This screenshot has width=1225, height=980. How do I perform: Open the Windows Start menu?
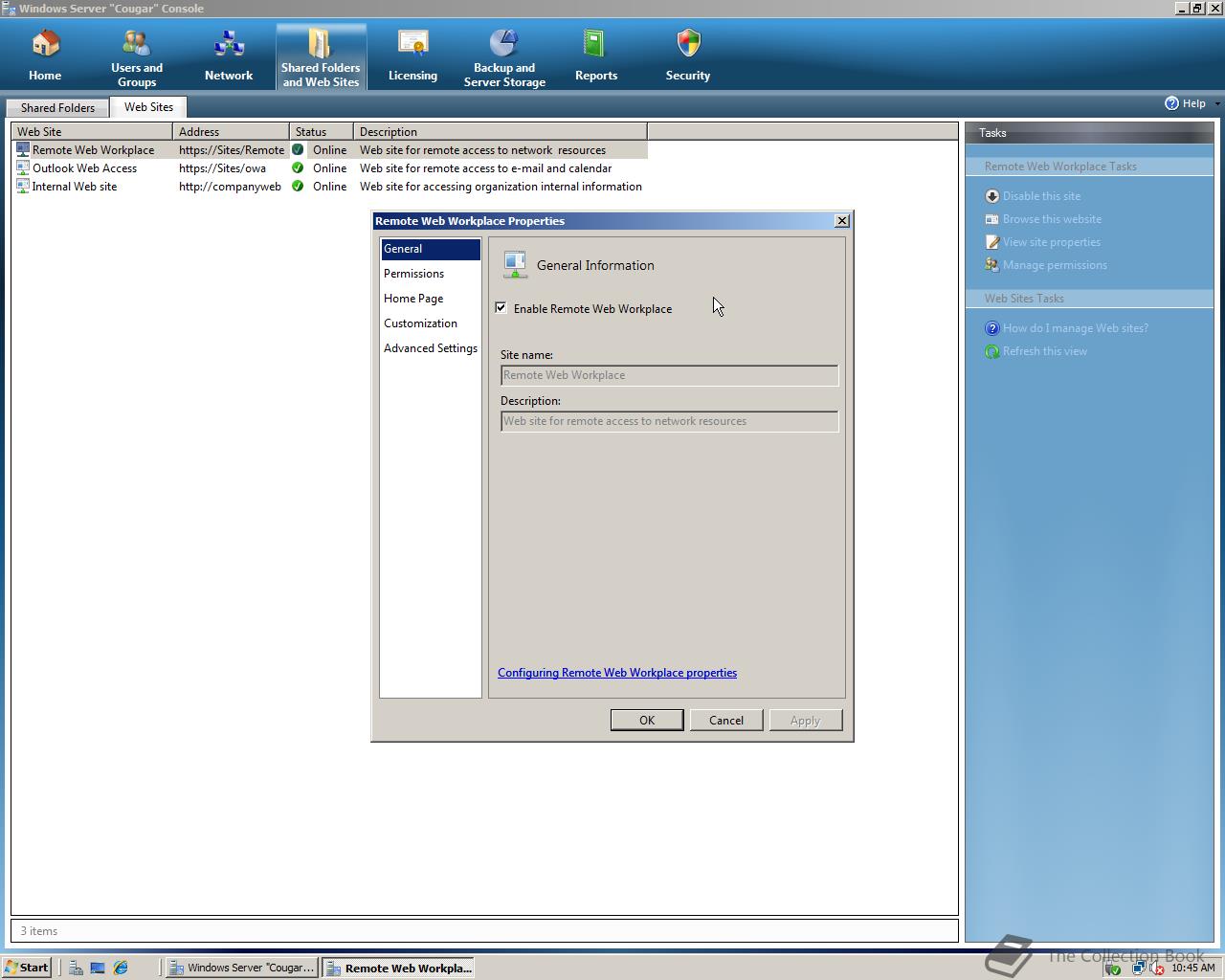27,968
